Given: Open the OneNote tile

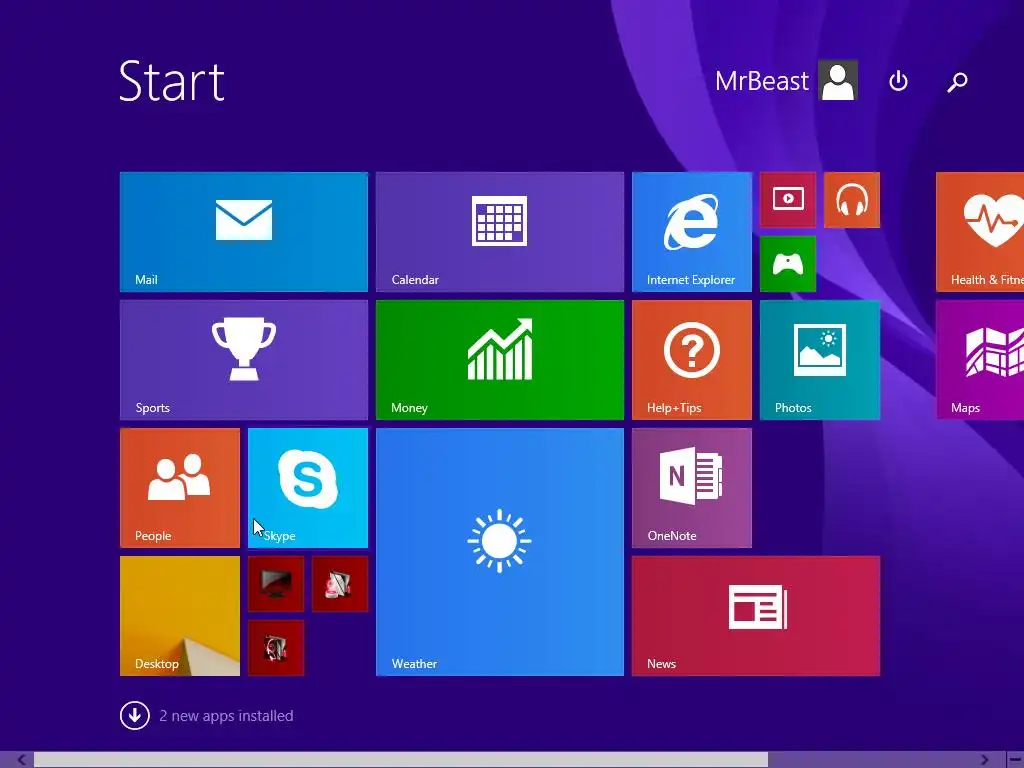Looking at the screenshot, I should pos(692,488).
